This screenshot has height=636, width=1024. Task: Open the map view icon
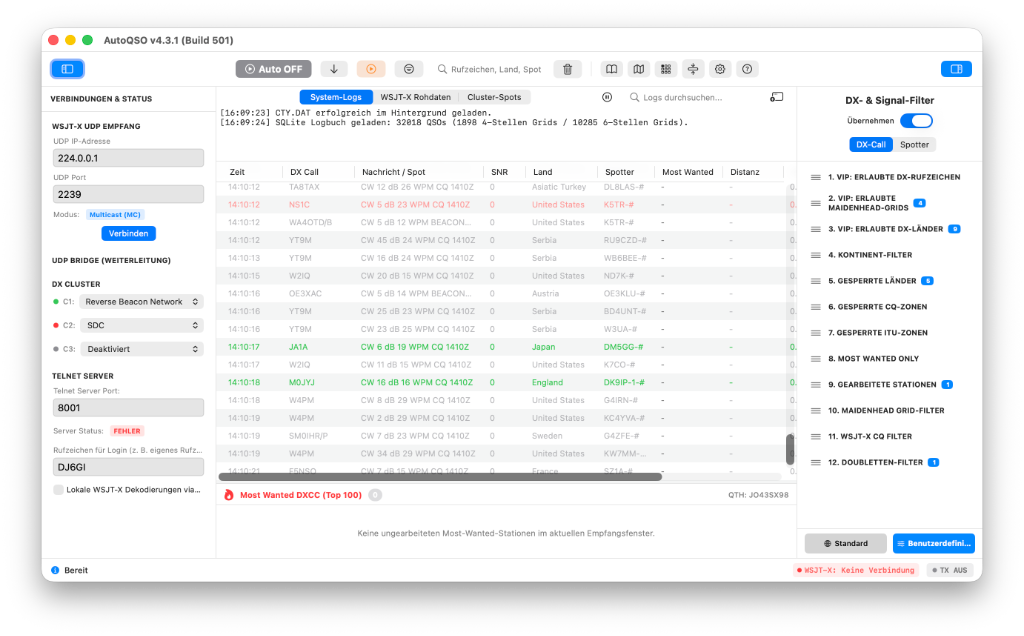pyautogui.click(x=639, y=69)
